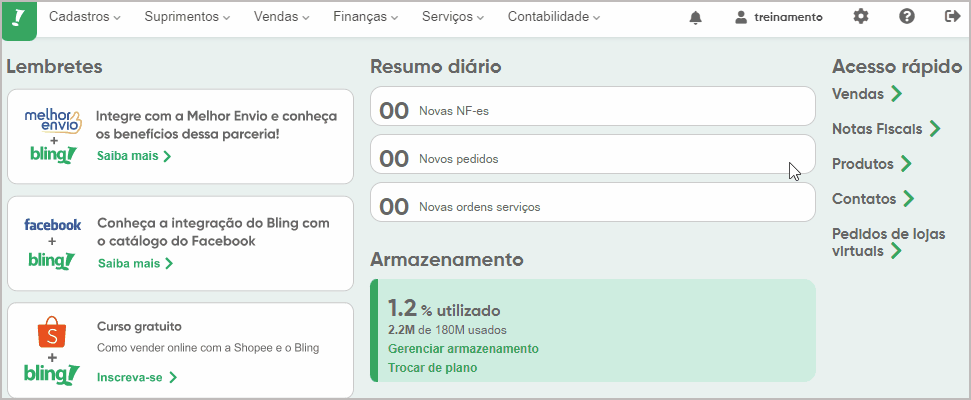The width and height of the screenshot is (971, 400).
Task: Click the Armazenamento heading
Action: (447, 259)
